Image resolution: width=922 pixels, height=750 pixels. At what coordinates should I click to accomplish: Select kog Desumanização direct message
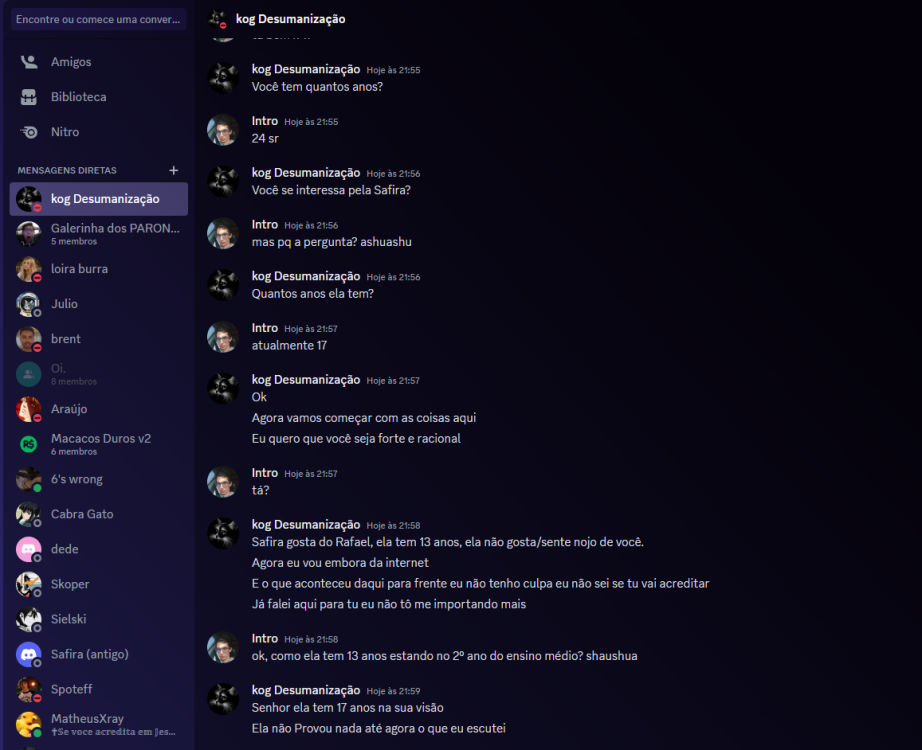point(99,199)
